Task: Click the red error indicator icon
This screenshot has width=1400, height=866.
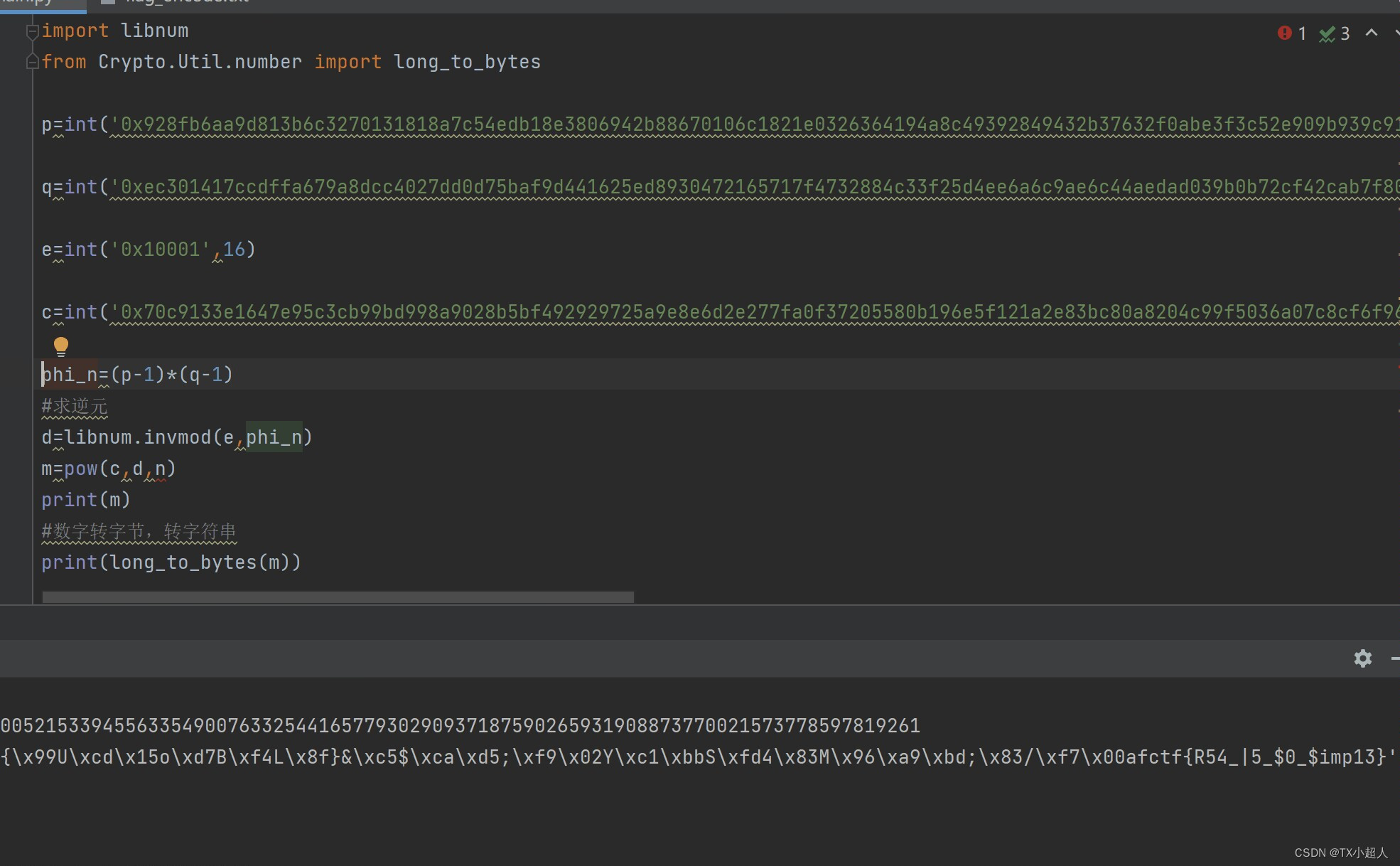Action: tap(1284, 33)
